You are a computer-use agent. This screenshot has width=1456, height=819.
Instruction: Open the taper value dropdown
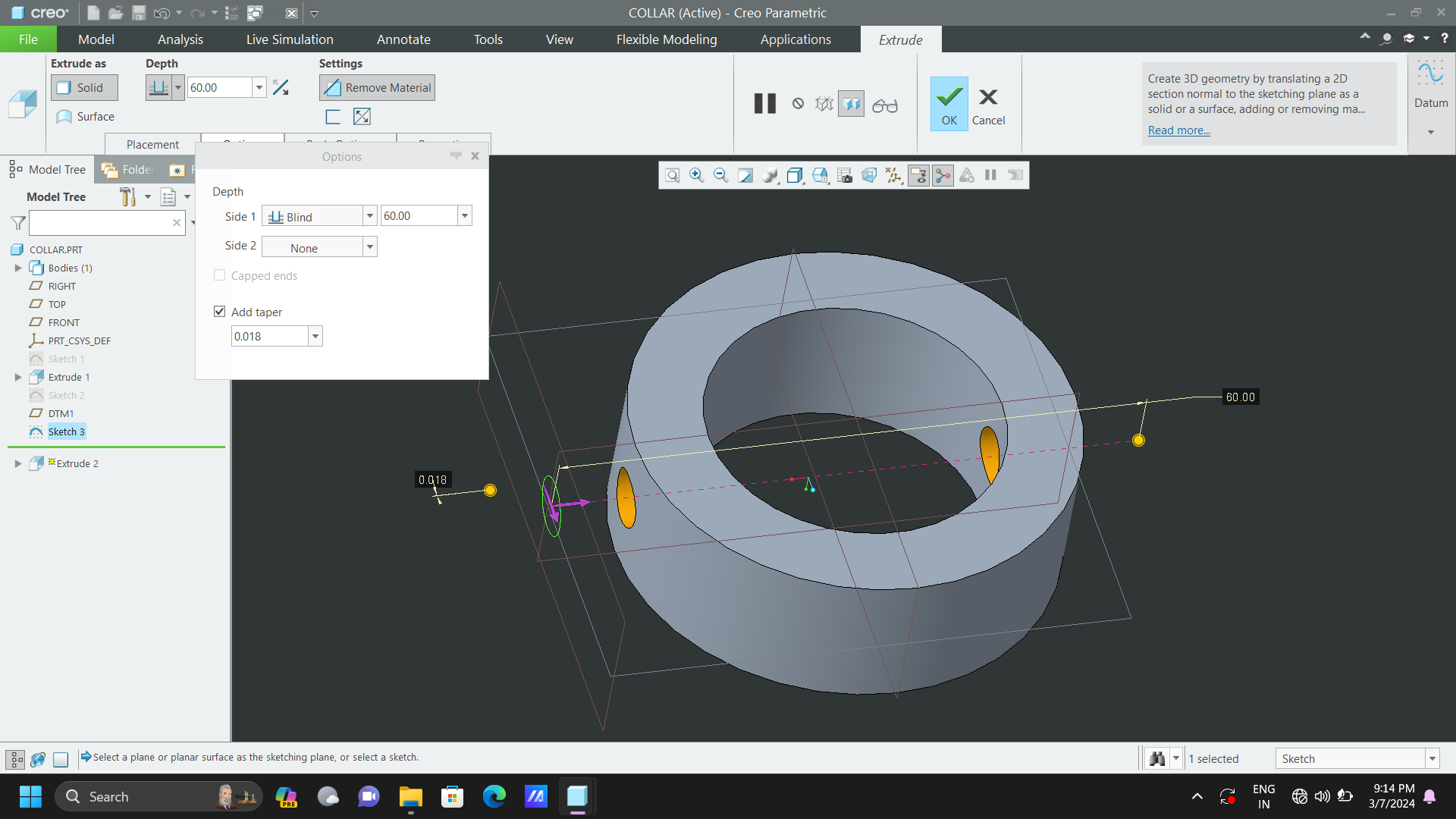coord(315,336)
